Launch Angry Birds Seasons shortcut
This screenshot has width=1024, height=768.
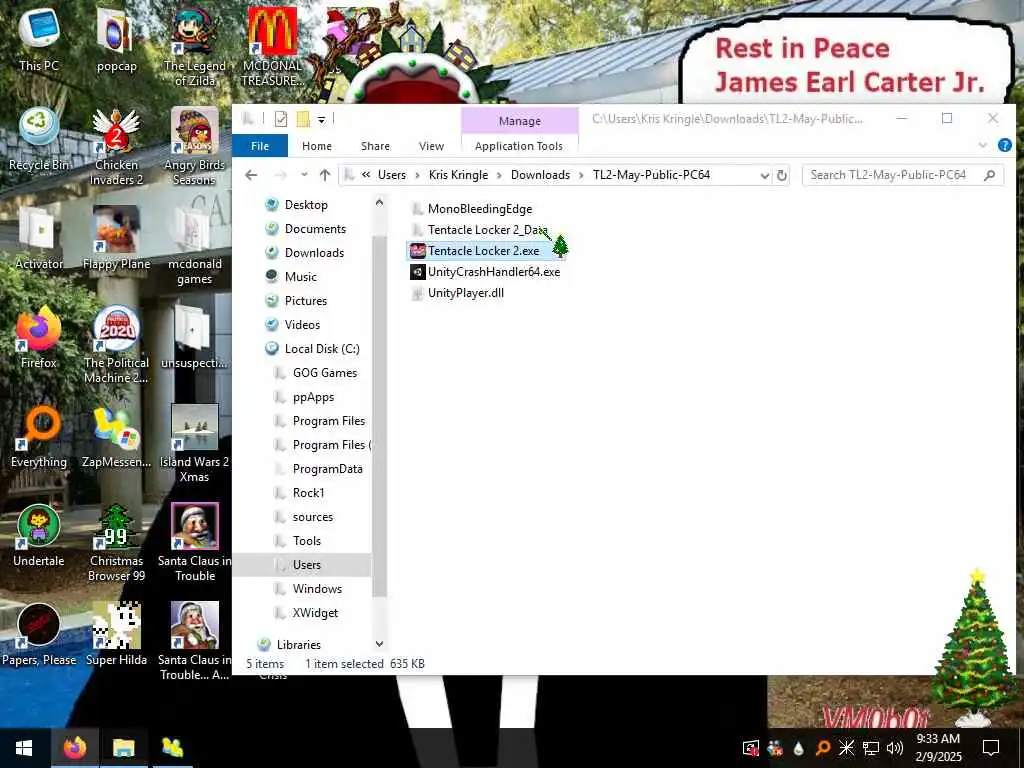point(194,147)
